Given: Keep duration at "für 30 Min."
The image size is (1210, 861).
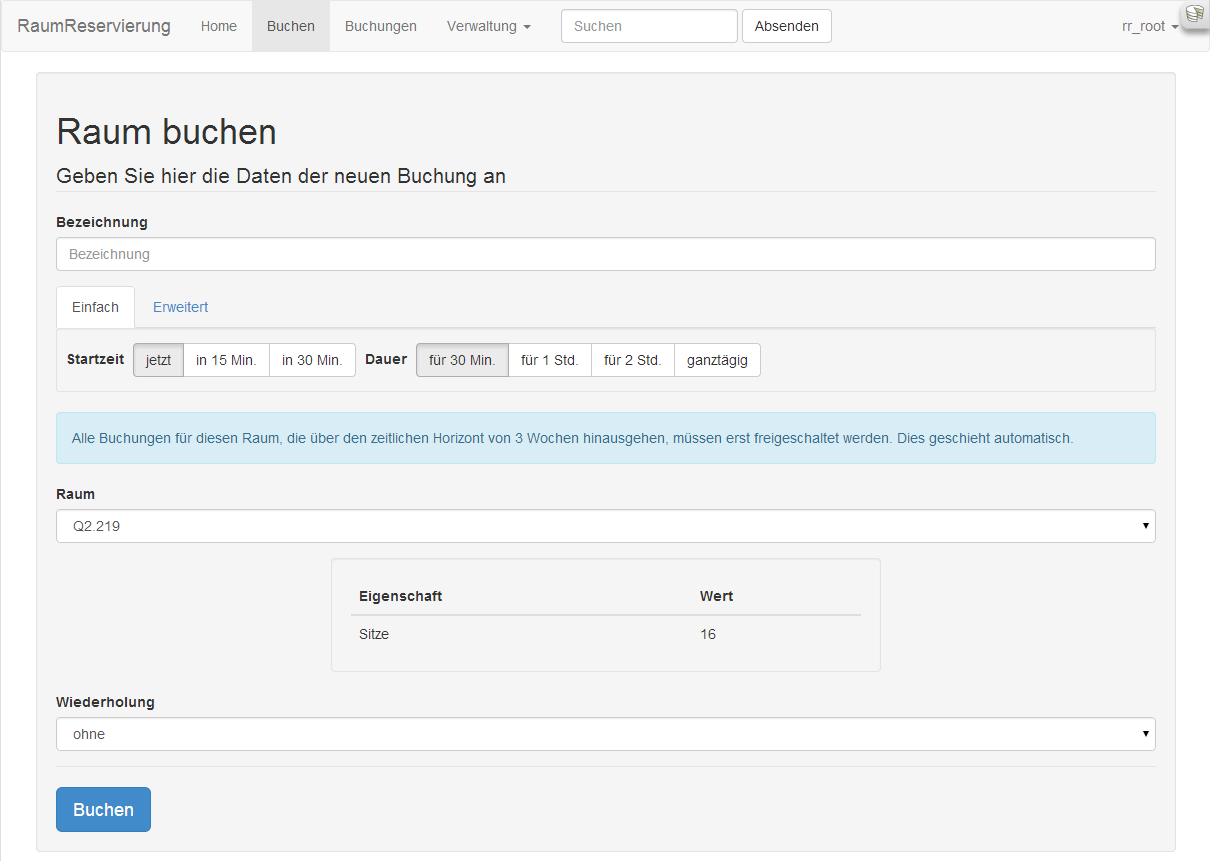Looking at the screenshot, I should point(461,359).
